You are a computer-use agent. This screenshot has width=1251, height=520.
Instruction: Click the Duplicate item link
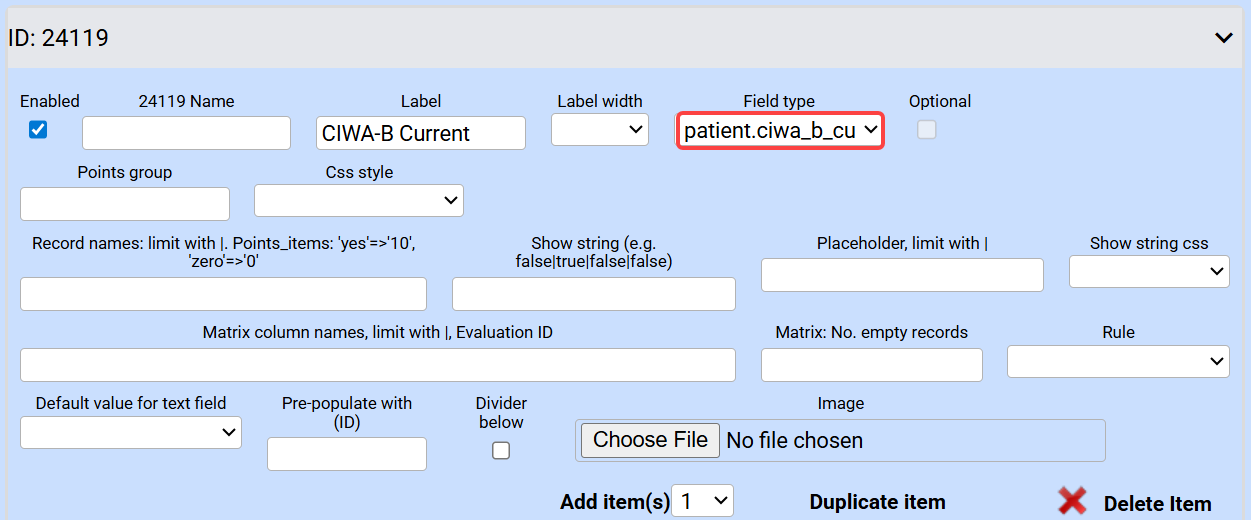coord(877,502)
